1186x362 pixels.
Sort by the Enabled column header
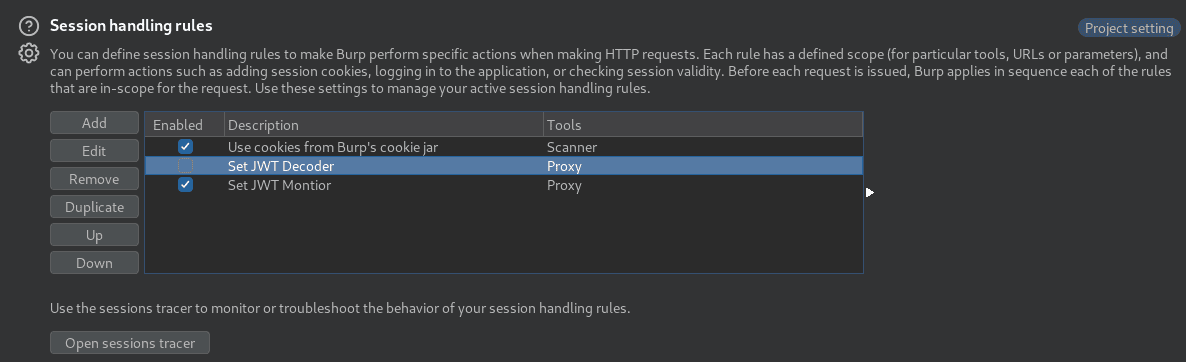[185, 125]
